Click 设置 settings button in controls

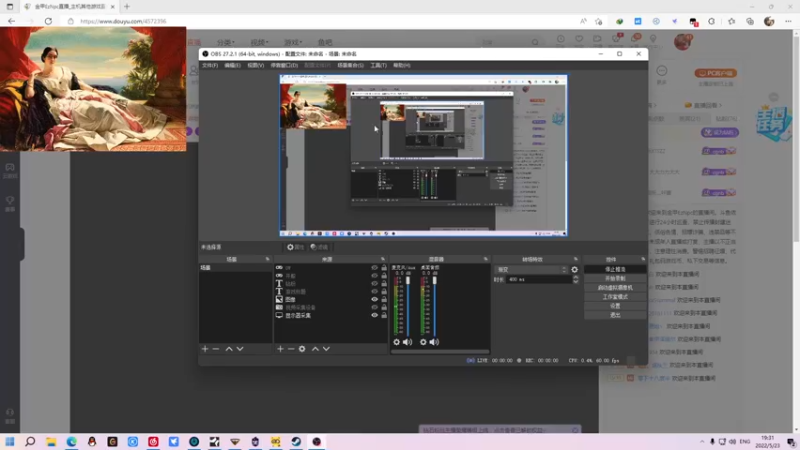(615, 306)
